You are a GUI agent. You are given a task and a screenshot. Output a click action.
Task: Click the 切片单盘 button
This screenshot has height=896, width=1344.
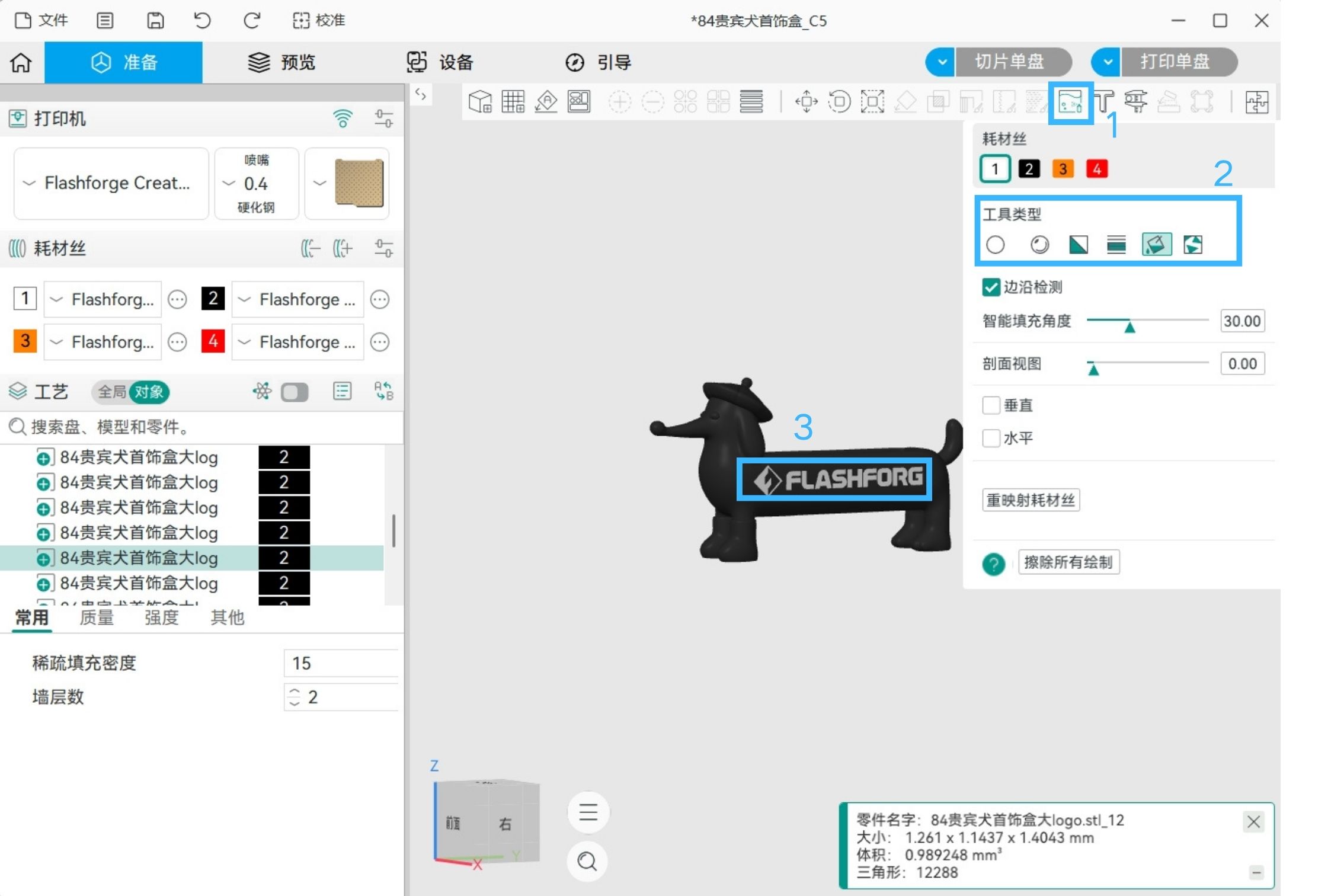tap(1013, 62)
